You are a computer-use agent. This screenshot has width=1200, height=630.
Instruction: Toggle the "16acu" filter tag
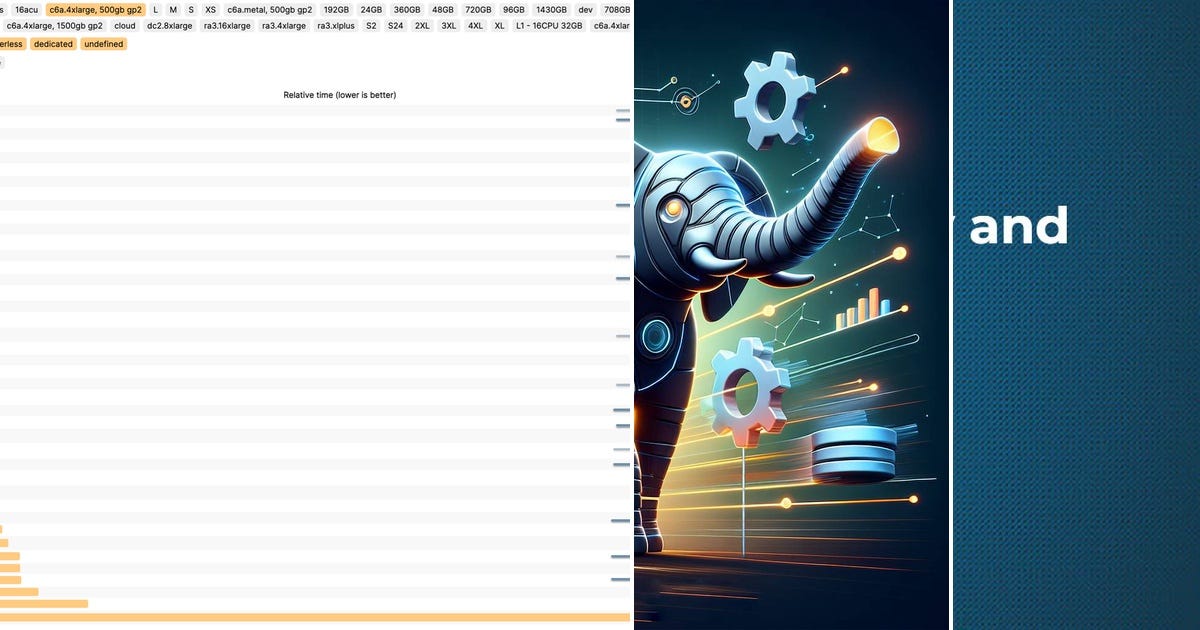point(27,9)
